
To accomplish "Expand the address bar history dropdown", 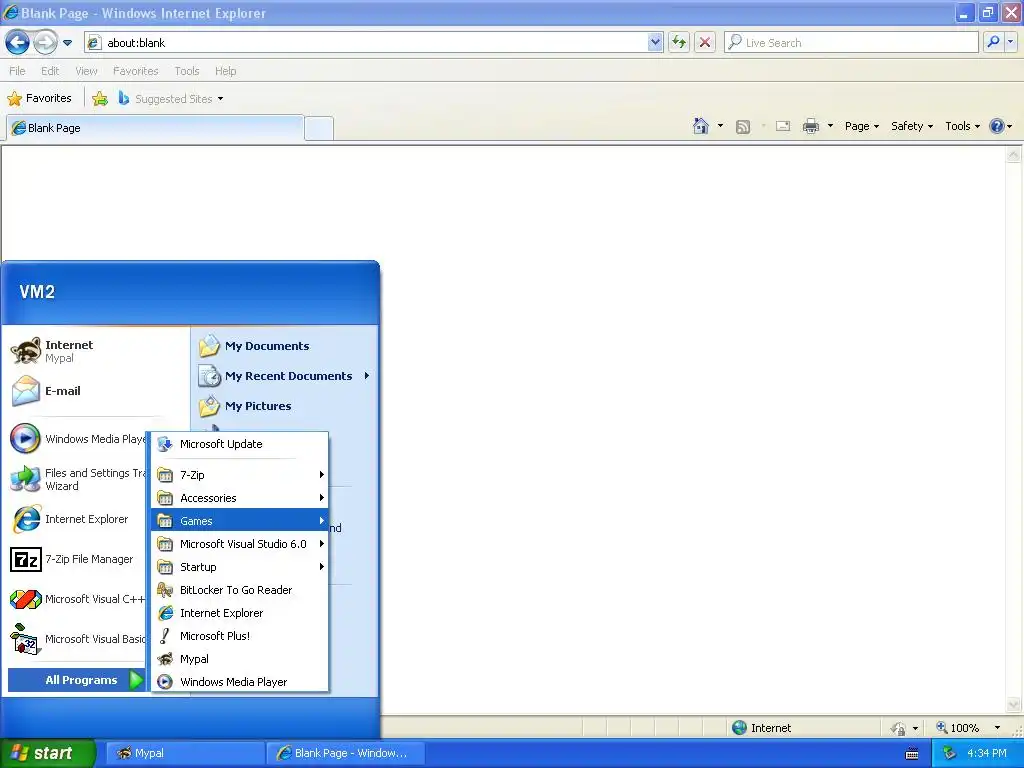I will 655,42.
